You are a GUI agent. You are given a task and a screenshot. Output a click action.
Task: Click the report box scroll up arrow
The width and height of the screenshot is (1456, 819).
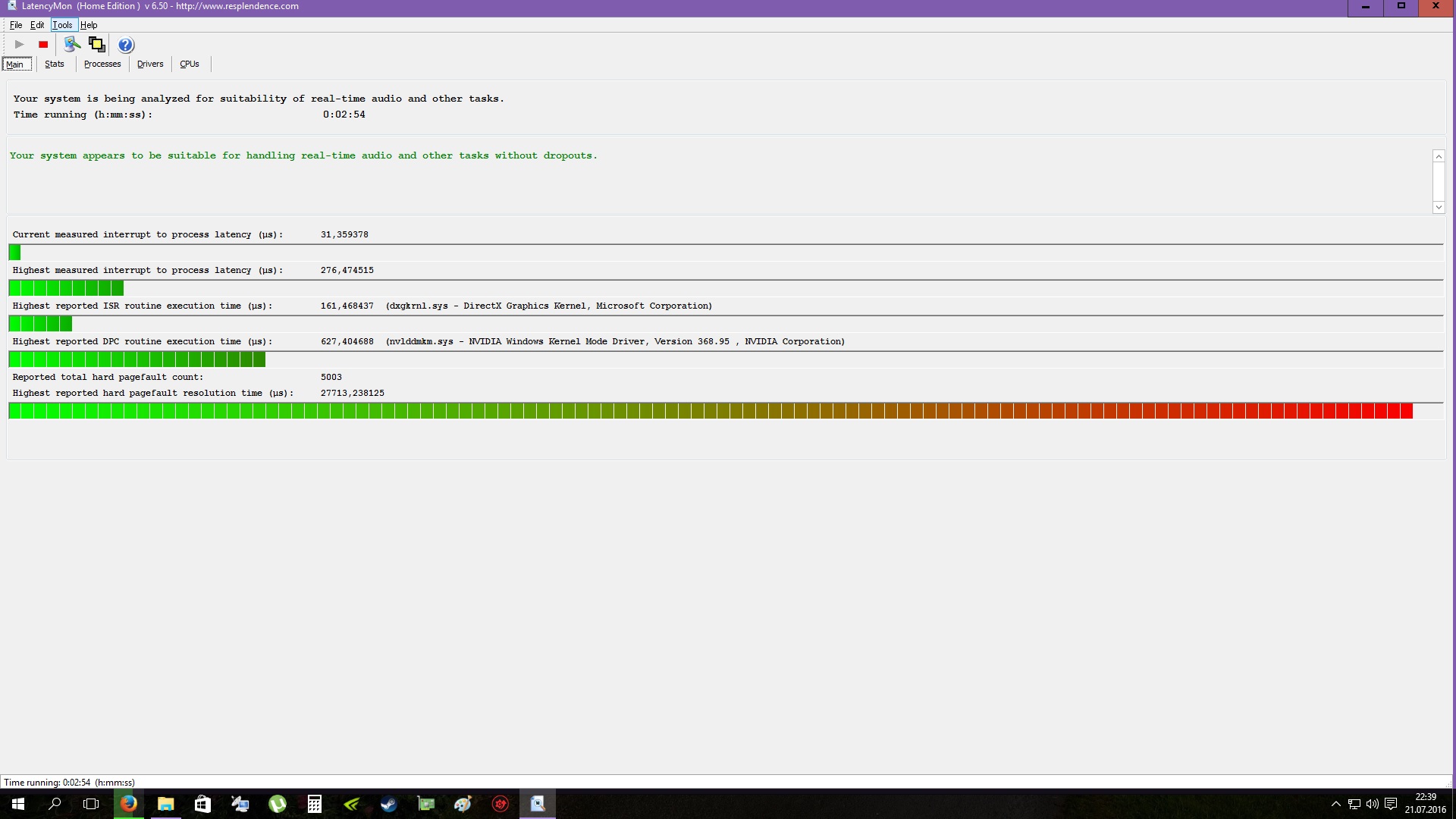pyautogui.click(x=1439, y=156)
